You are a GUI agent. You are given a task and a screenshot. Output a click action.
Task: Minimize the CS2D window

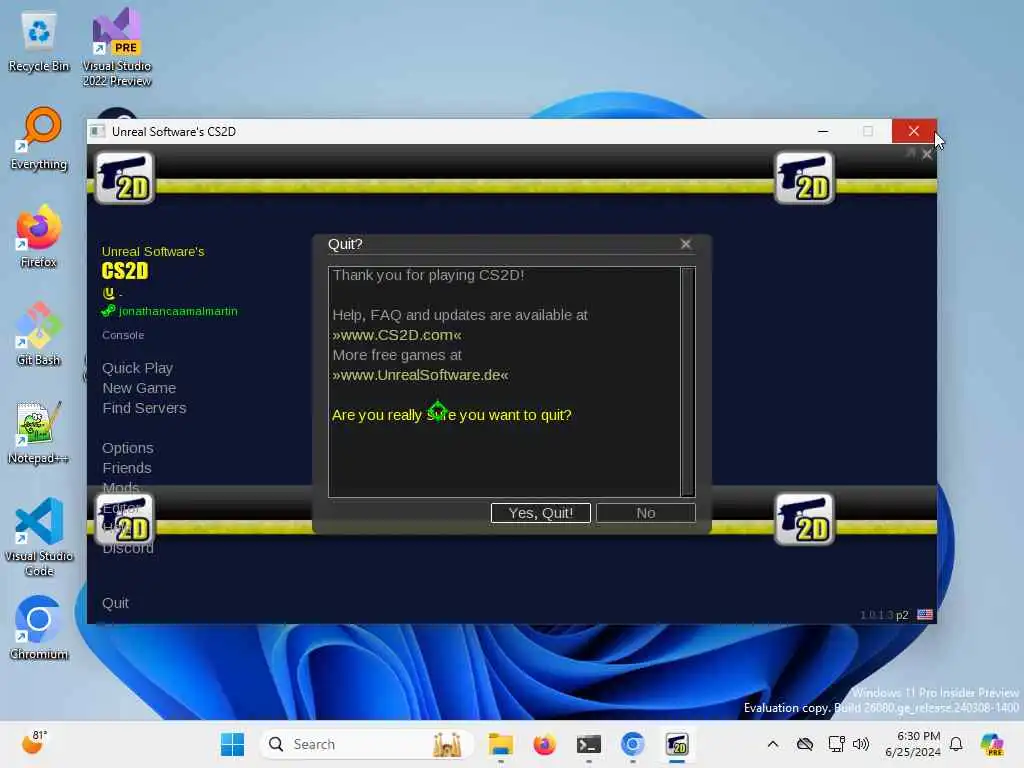[823, 131]
